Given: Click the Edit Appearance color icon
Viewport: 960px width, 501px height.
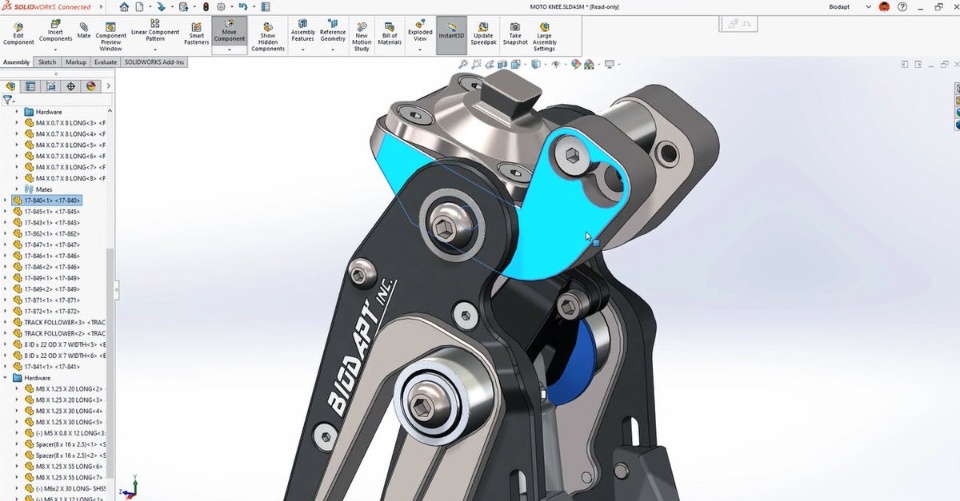Looking at the screenshot, I should click(576, 64).
